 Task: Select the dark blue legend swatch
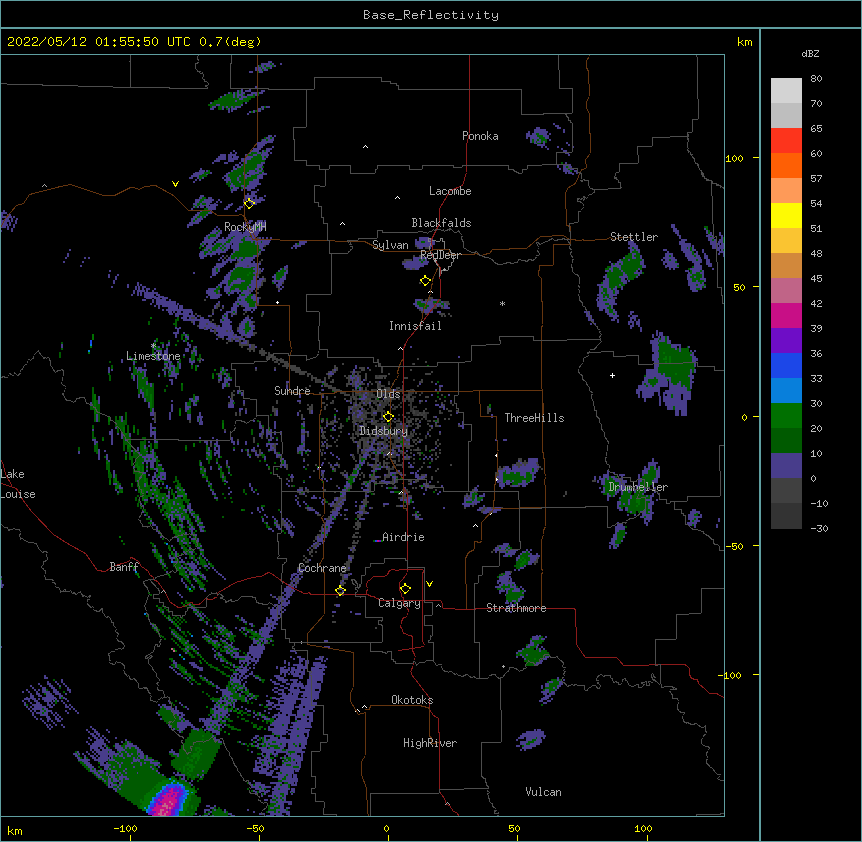pyautogui.click(x=786, y=365)
